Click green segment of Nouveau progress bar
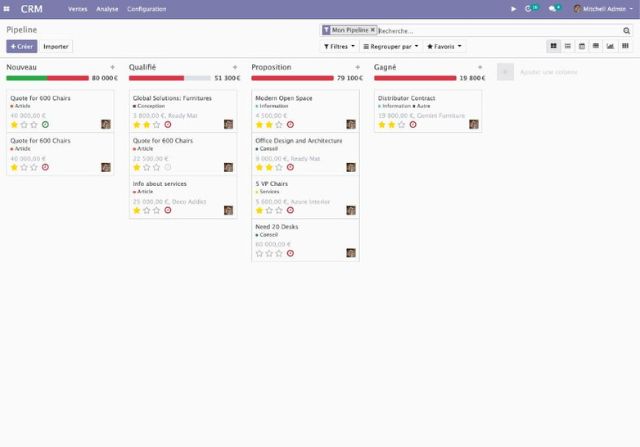Screen dimensions: 640x447 (x=27, y=78)
